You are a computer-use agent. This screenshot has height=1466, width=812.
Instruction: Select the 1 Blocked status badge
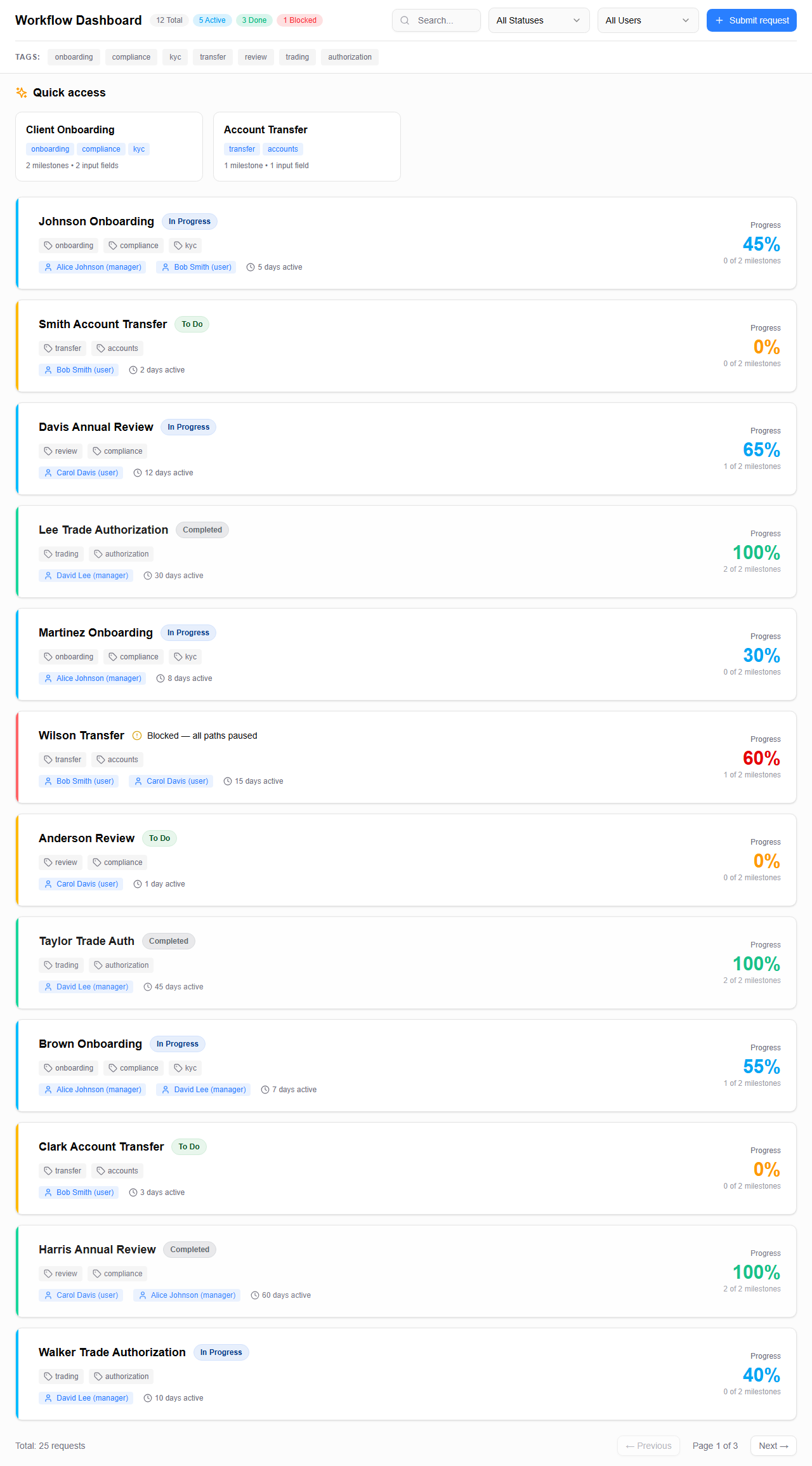pyautogui.click(x=299, y=20)
